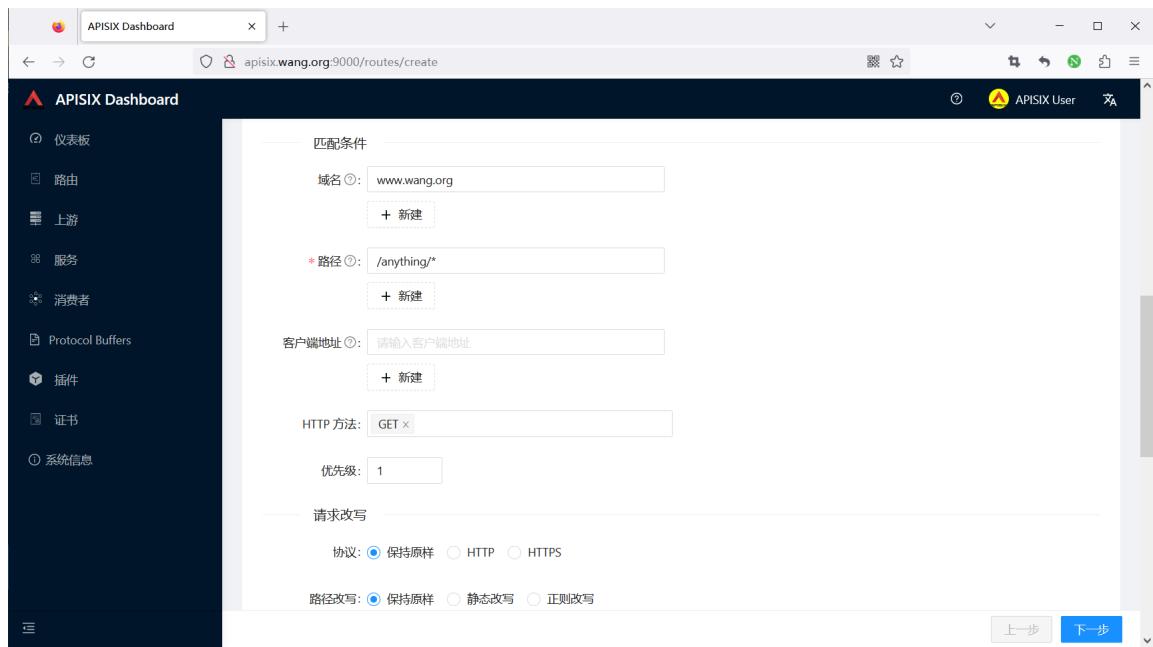This screenshot has height=647, width=1153.
Task: Open a new browser tab with plus
Action: tap(283, 26)
